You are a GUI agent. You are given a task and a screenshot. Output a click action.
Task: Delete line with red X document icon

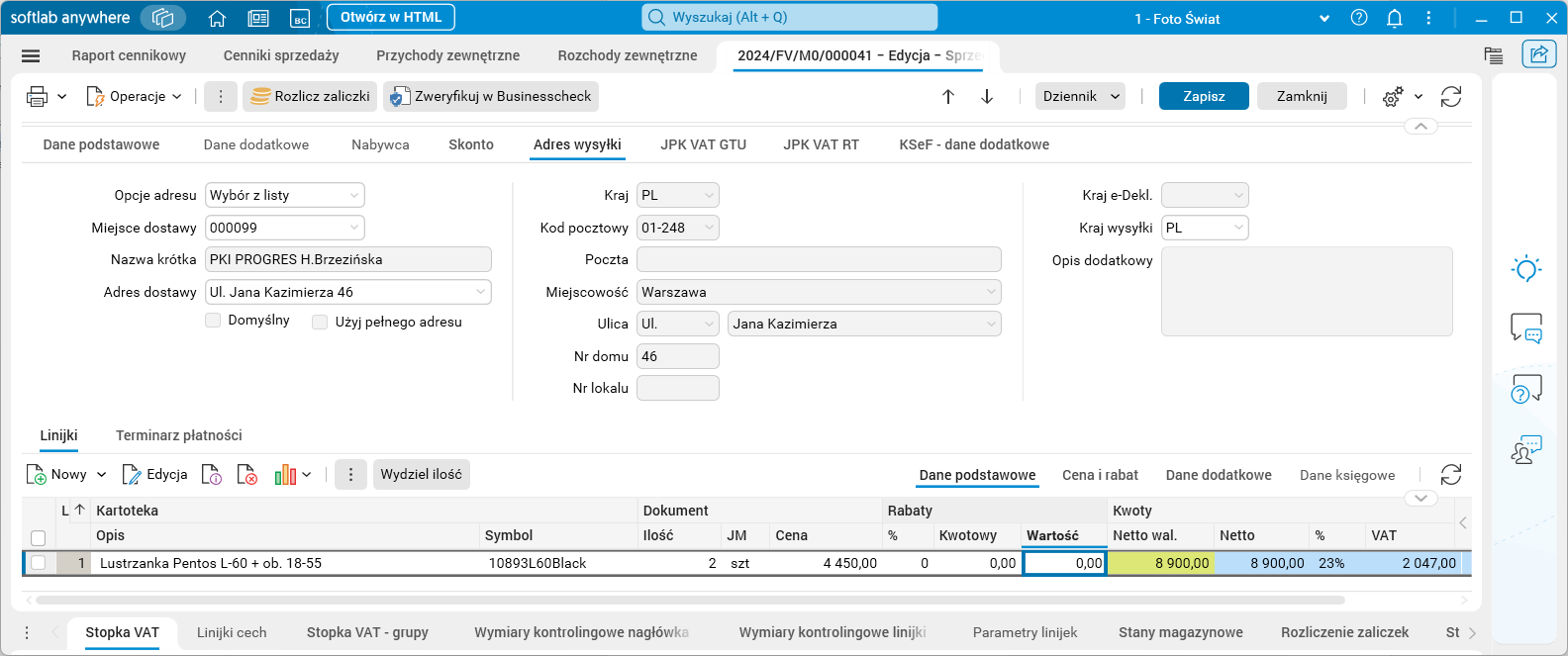coord(247,475)
